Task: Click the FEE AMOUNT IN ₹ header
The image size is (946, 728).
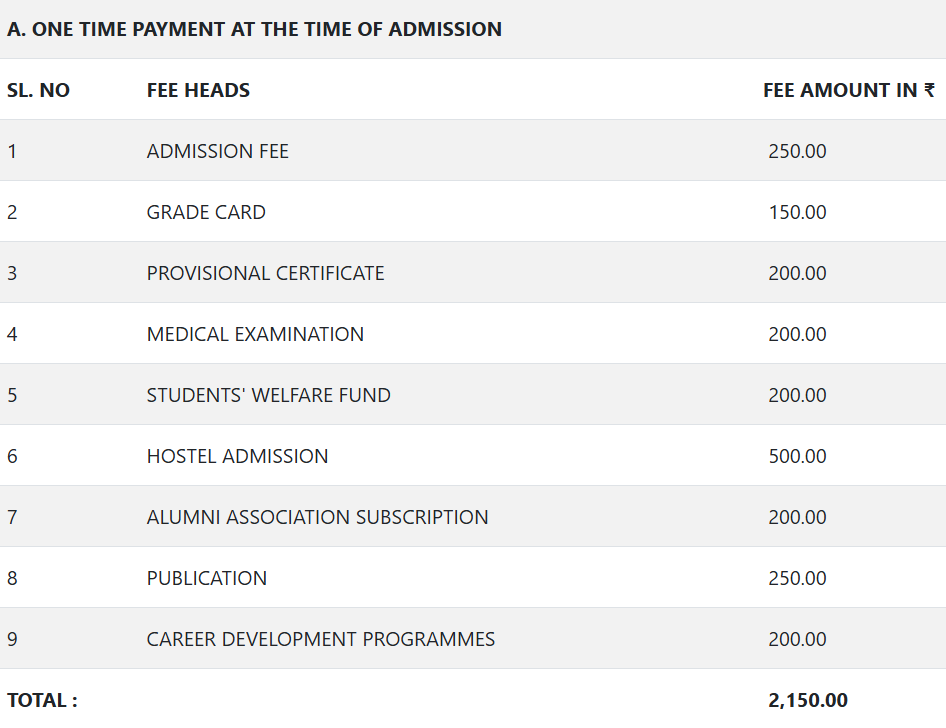Action: point(848,90)
